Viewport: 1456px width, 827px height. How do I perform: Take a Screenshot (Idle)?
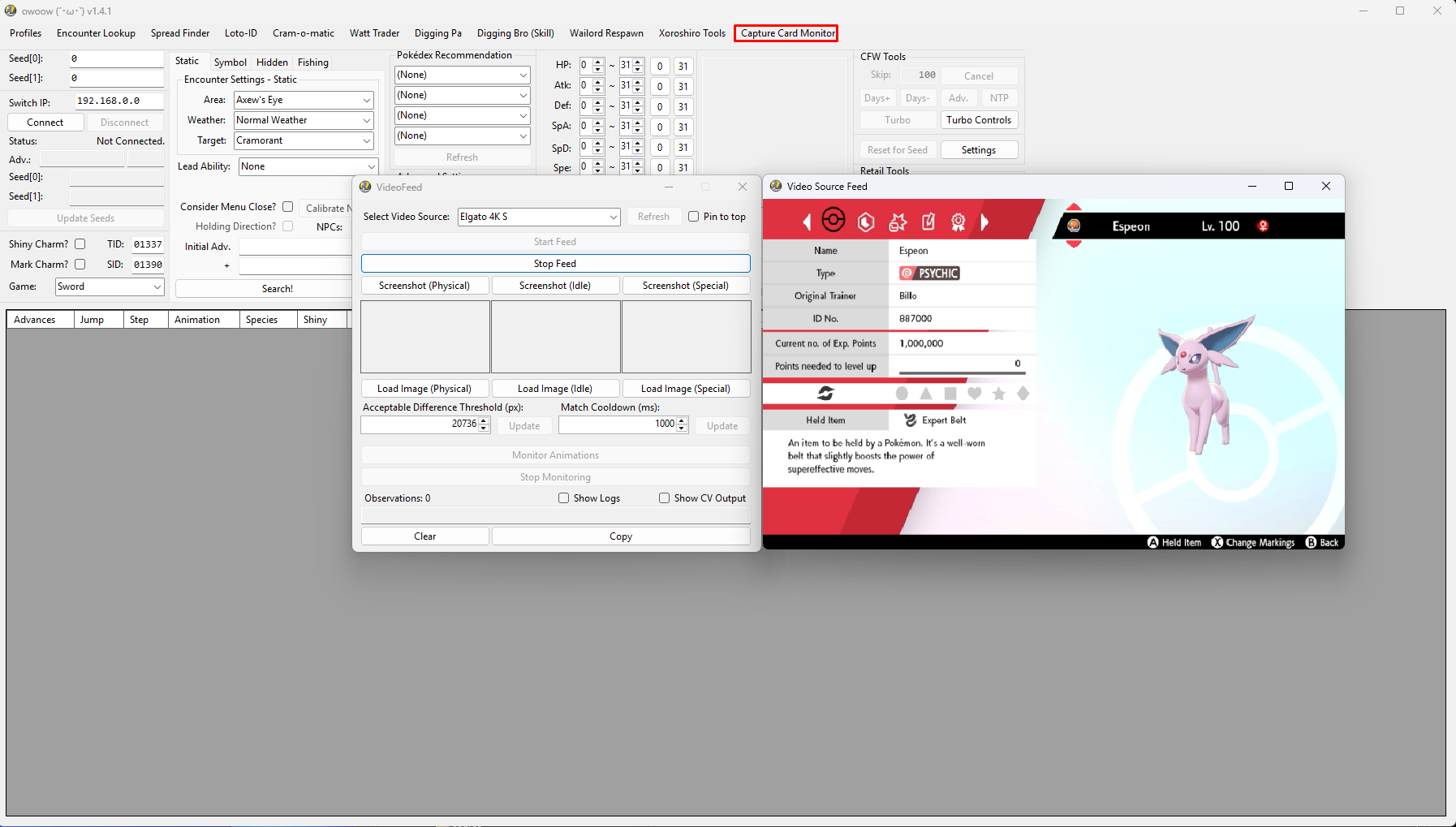click(x=555, y=286)
